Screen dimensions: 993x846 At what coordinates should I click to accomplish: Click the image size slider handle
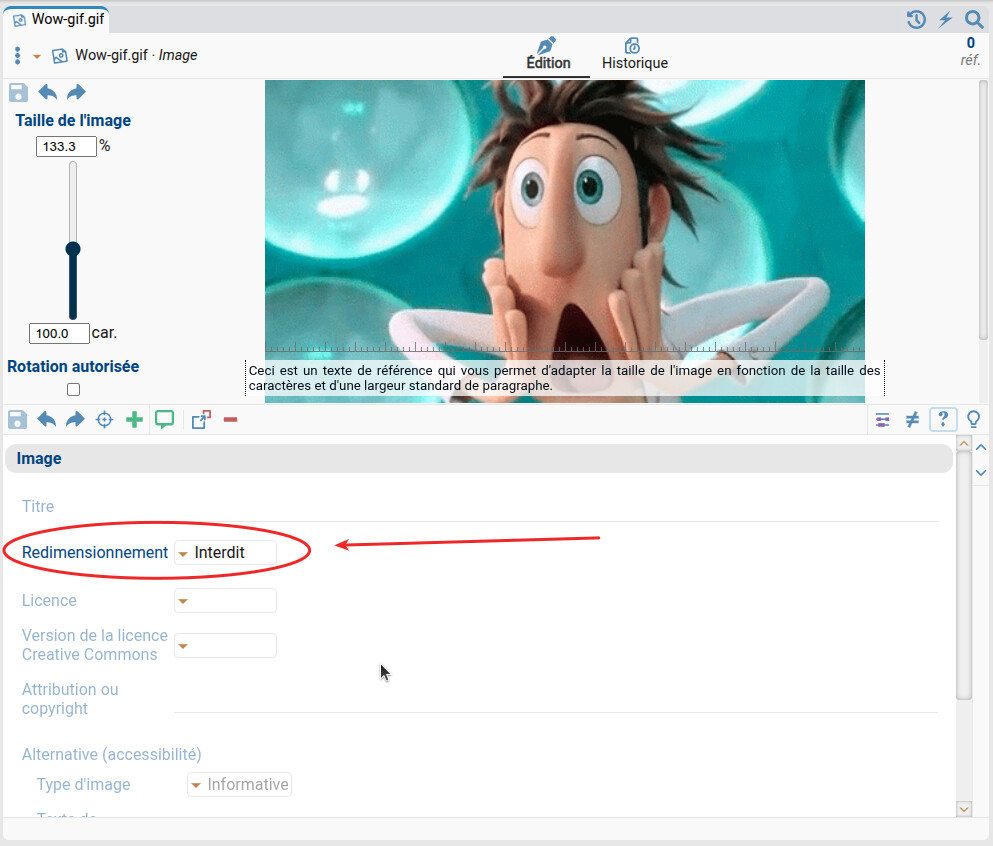click(x=73, y=249)
